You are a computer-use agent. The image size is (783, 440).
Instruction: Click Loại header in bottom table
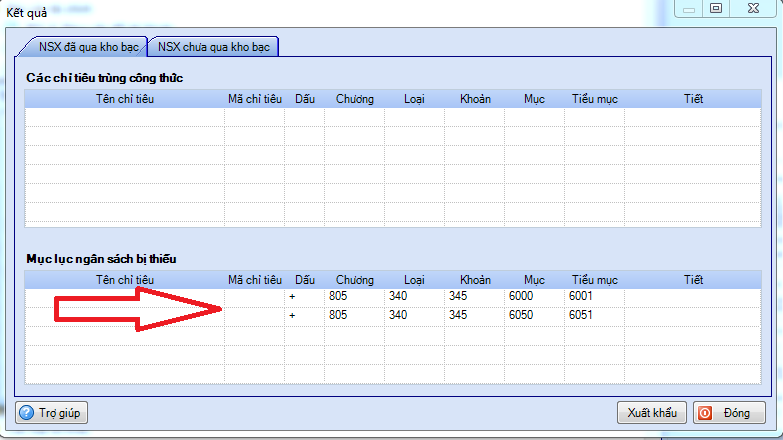414,280
